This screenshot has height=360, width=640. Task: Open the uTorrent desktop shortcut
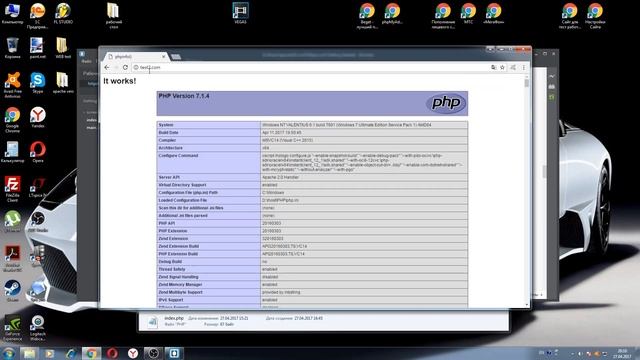tap(12, 221)
